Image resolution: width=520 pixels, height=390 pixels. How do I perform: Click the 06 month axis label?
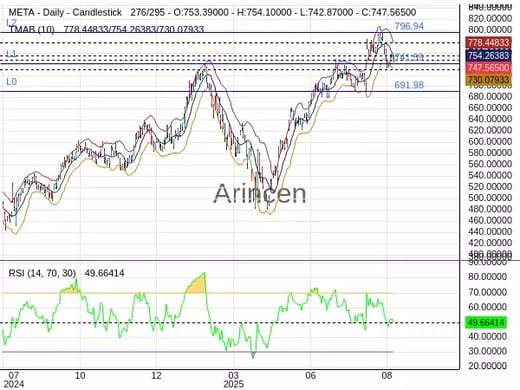pyautogui.click(x=310, y=375)
